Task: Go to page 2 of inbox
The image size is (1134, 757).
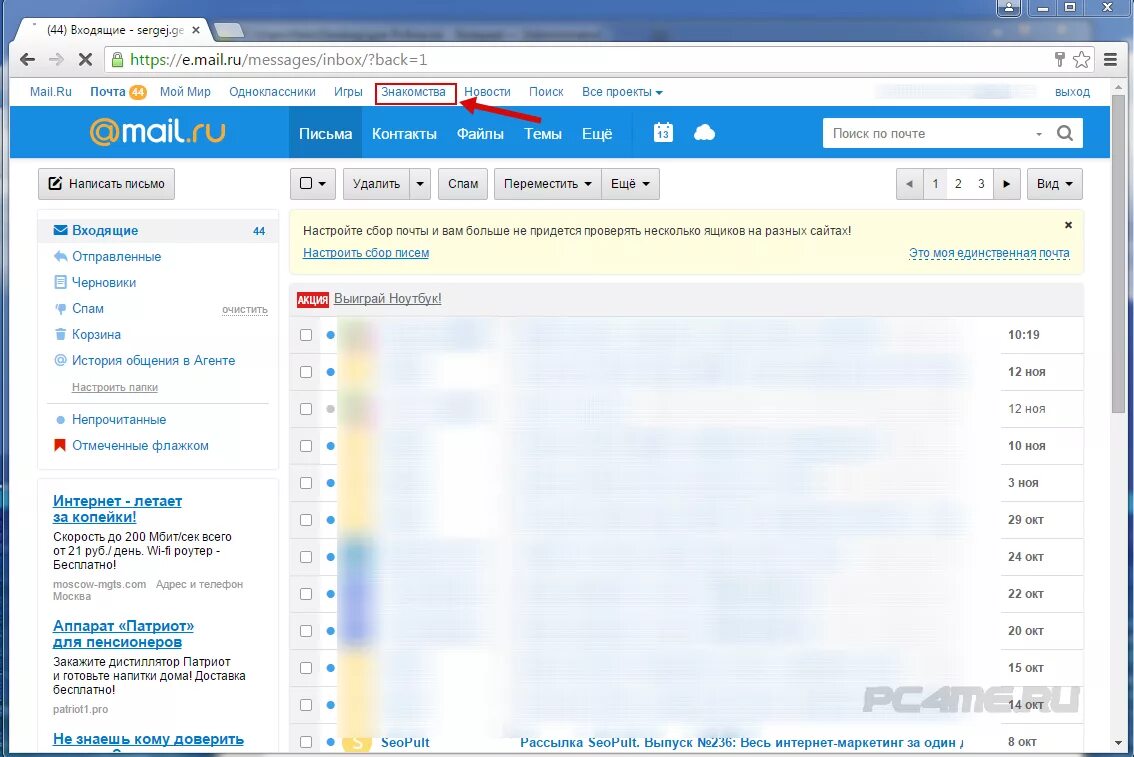Action: (958, 184)
